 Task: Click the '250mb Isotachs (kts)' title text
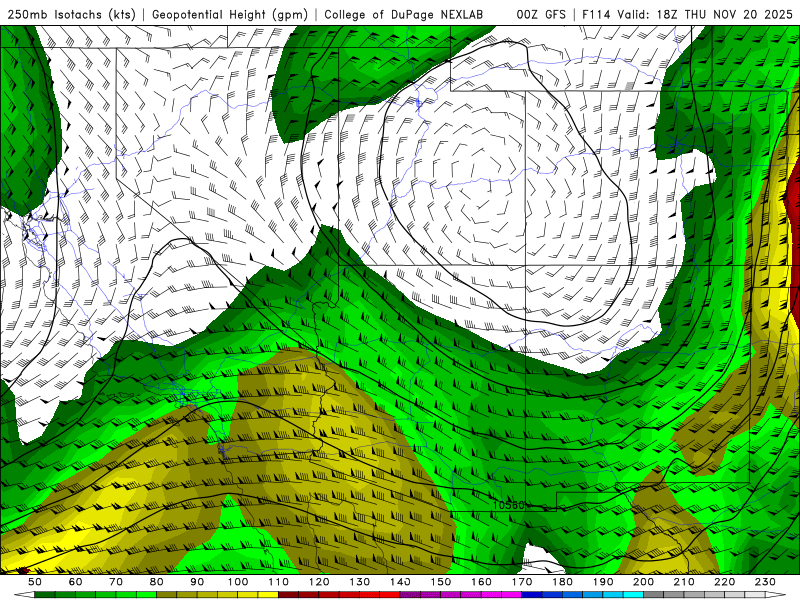72,15
